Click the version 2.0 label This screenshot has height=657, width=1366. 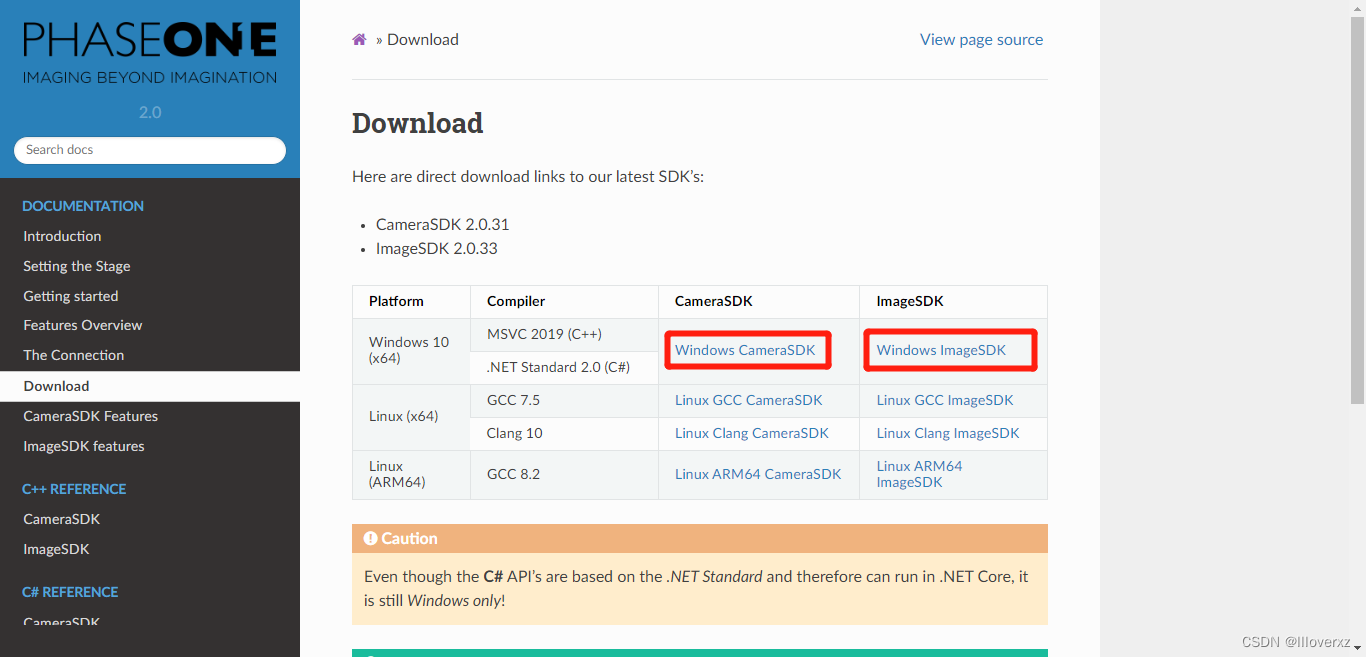[150, 112]
